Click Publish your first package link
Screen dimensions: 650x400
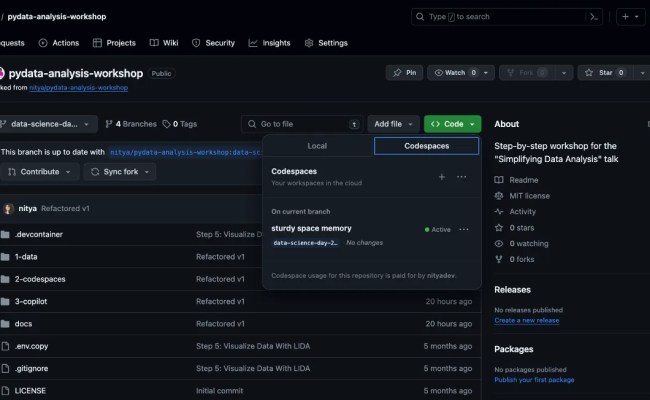coord(534,380)
